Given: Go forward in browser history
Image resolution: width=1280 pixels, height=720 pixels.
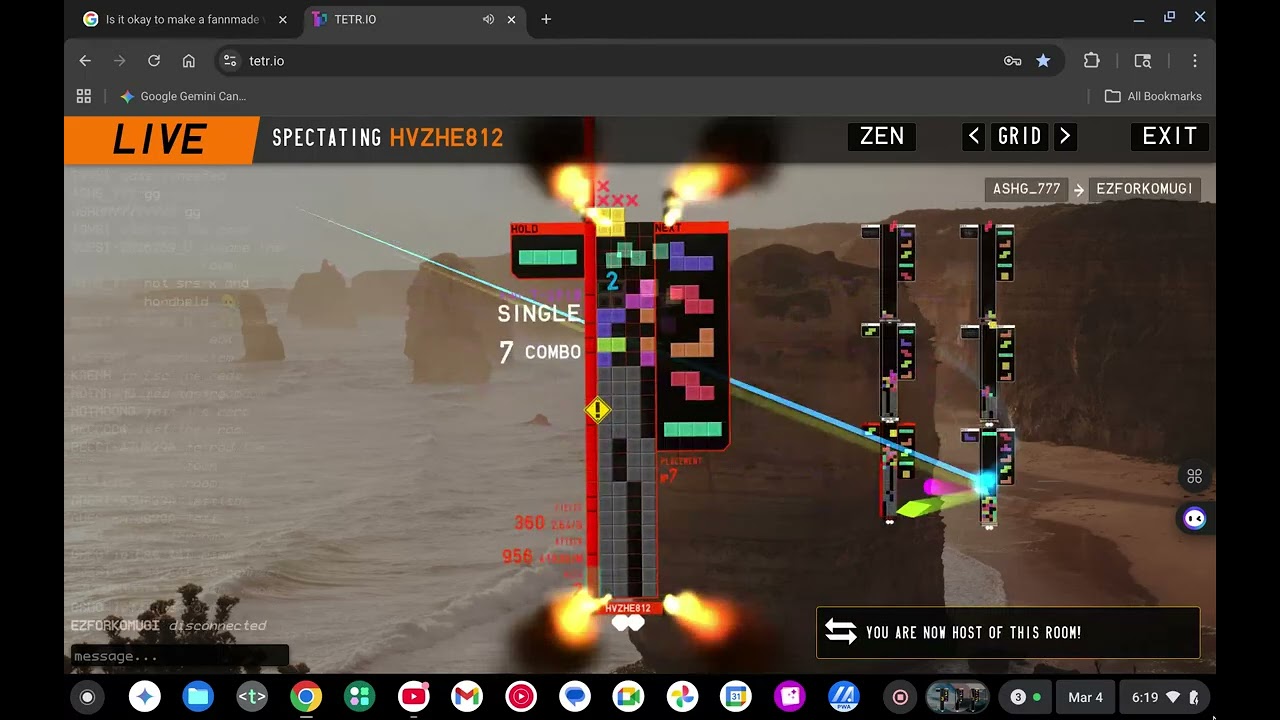Looking at the screenshot, I should coord(120,61).
